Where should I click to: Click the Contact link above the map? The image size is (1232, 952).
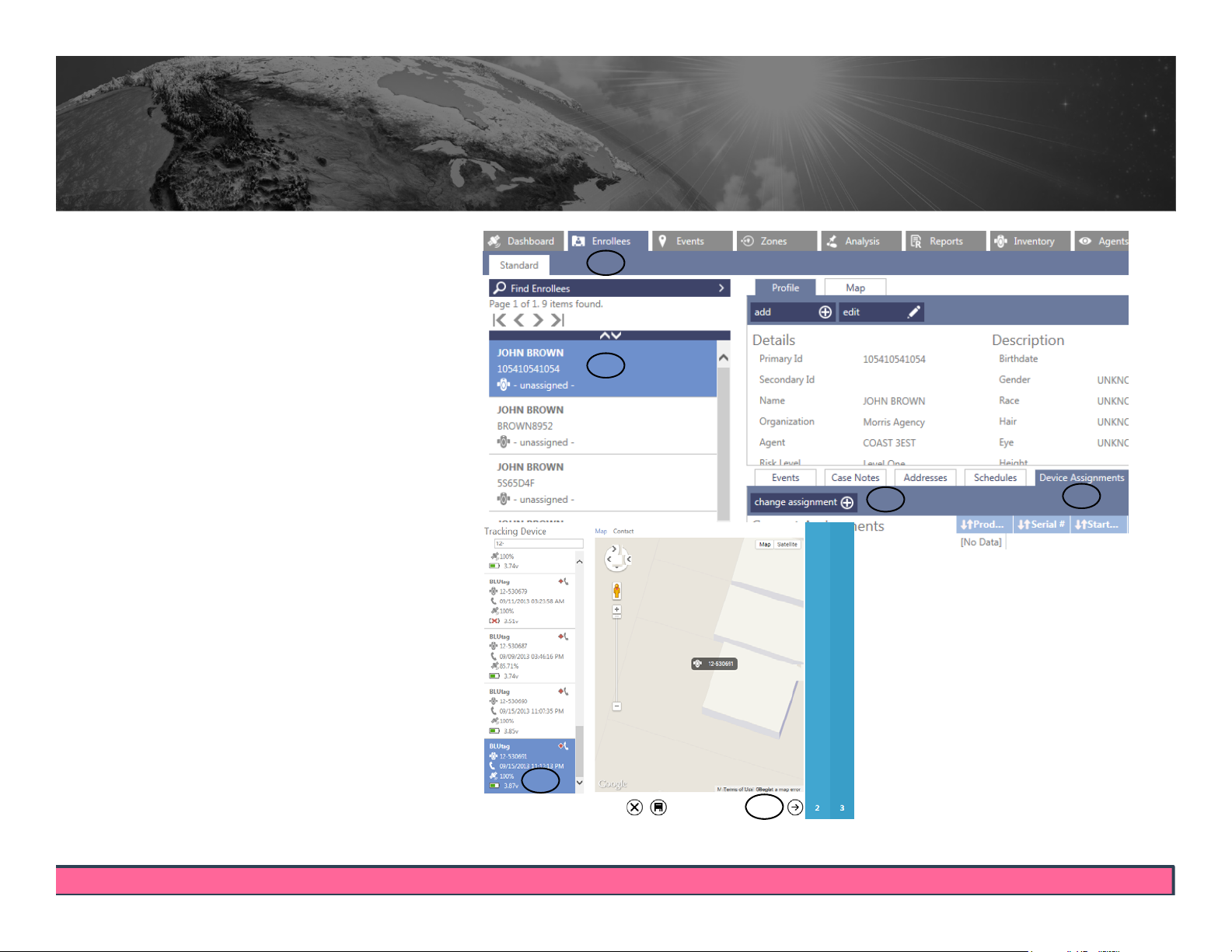(623, 532)
